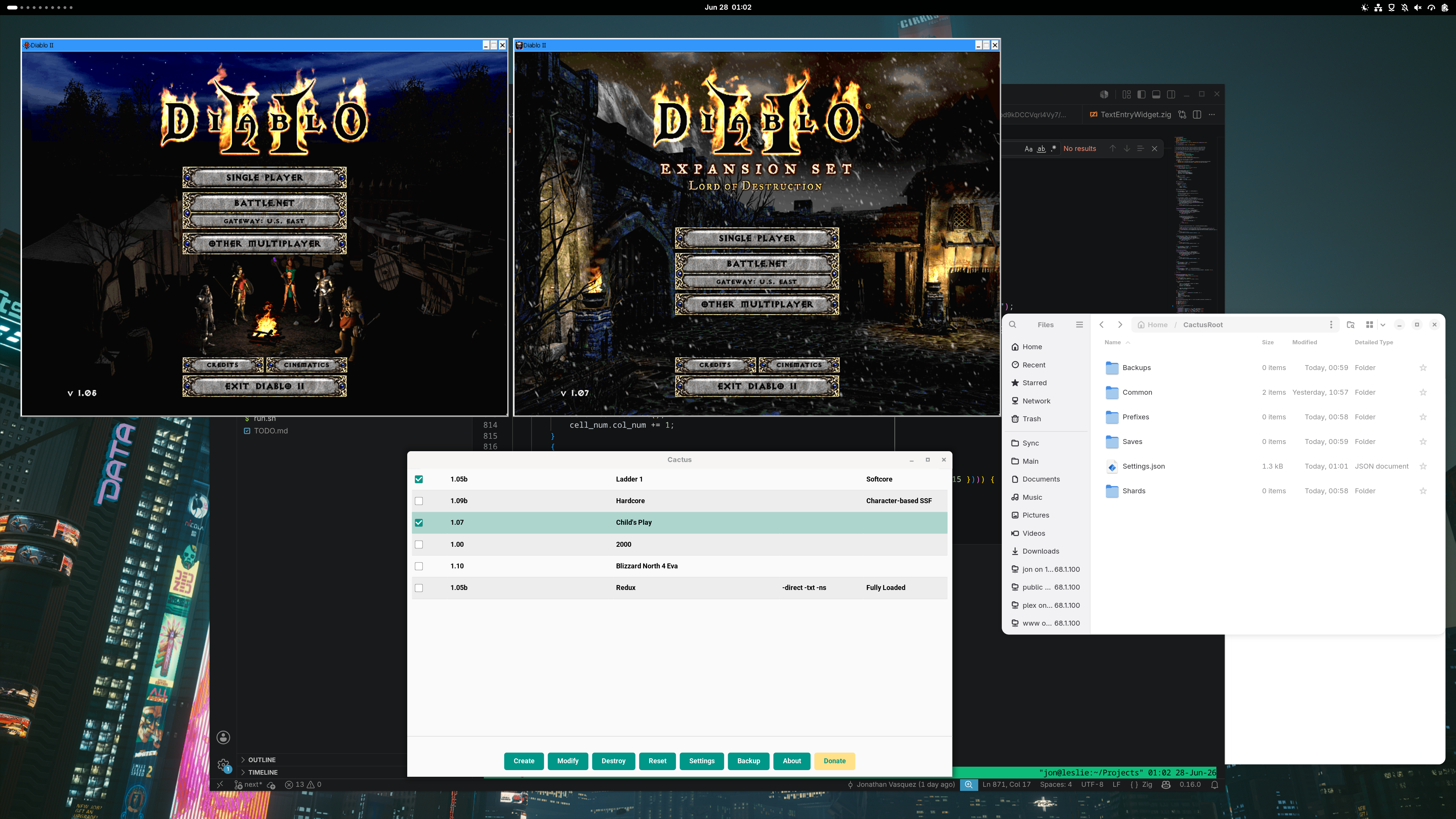Star the Settings.json file
This screenshot has height=819, width=1456.
tap(1423, 466)
